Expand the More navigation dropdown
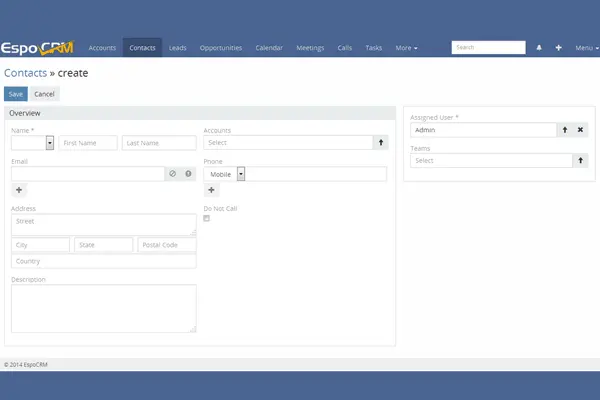Viewport: 600px width, 400px height. click(406, 47)
